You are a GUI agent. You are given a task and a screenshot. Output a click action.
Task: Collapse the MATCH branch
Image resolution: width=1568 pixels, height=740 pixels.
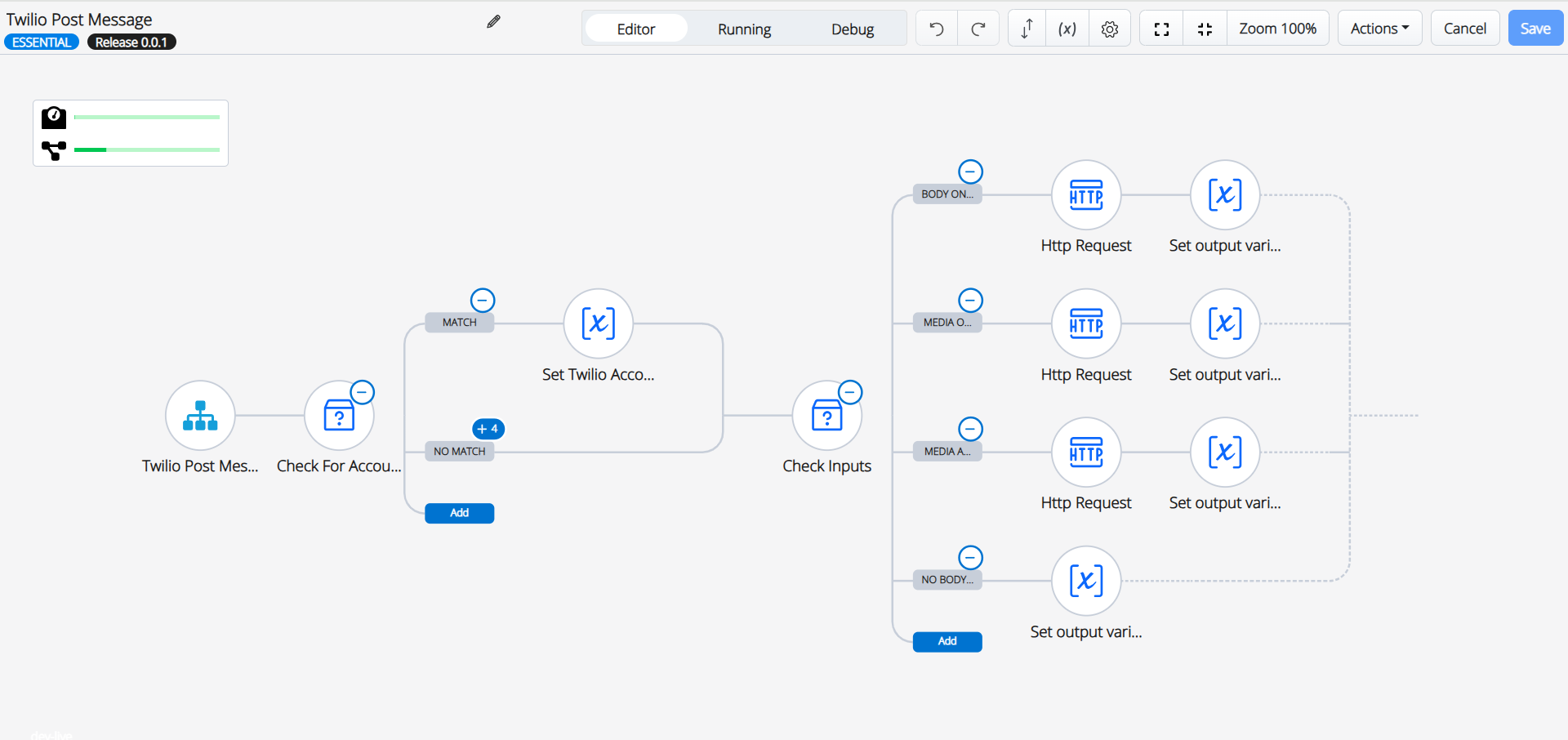click(x=483, y=300)
